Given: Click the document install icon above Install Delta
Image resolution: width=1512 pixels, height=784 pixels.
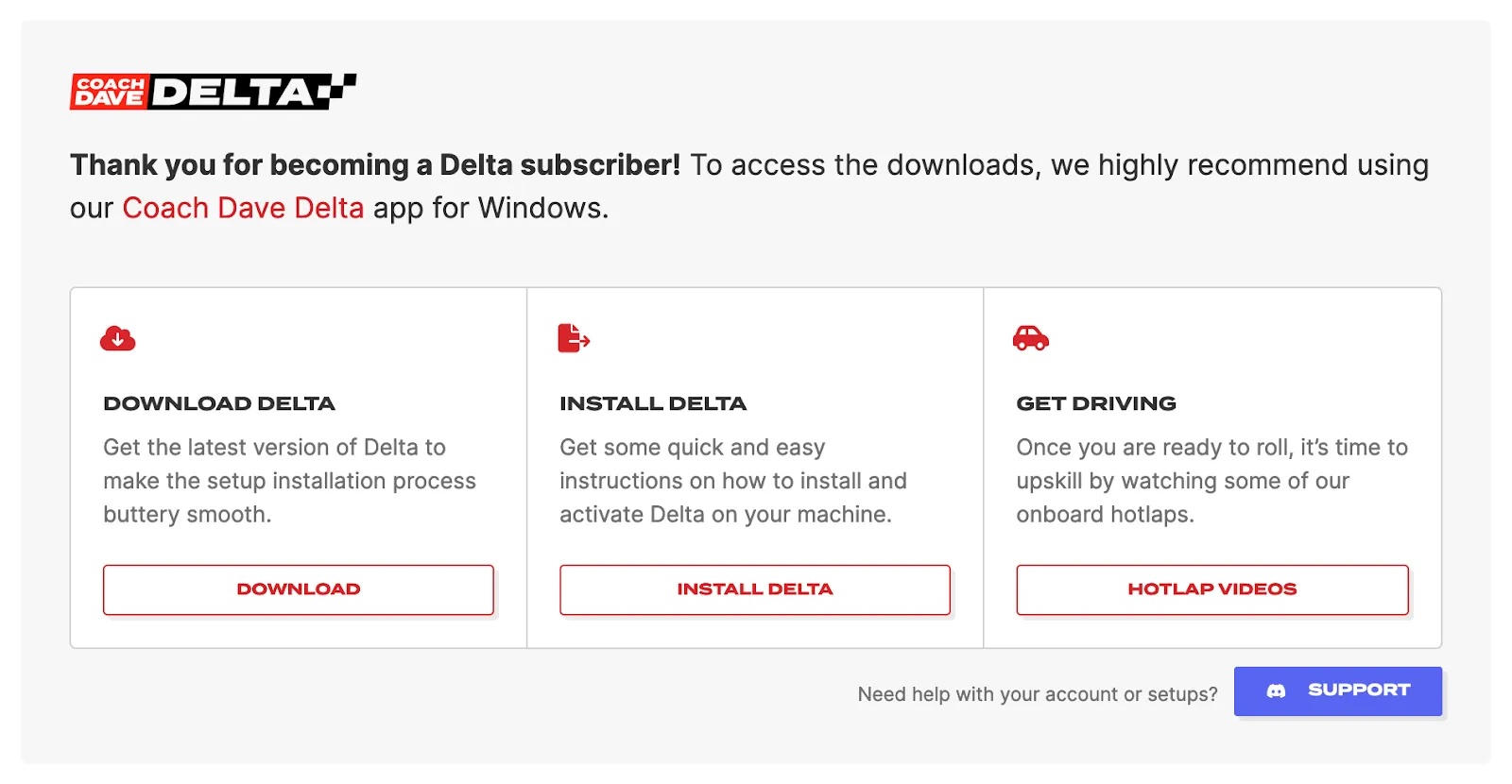Looking at the screenshot, I should click(572, 338).
